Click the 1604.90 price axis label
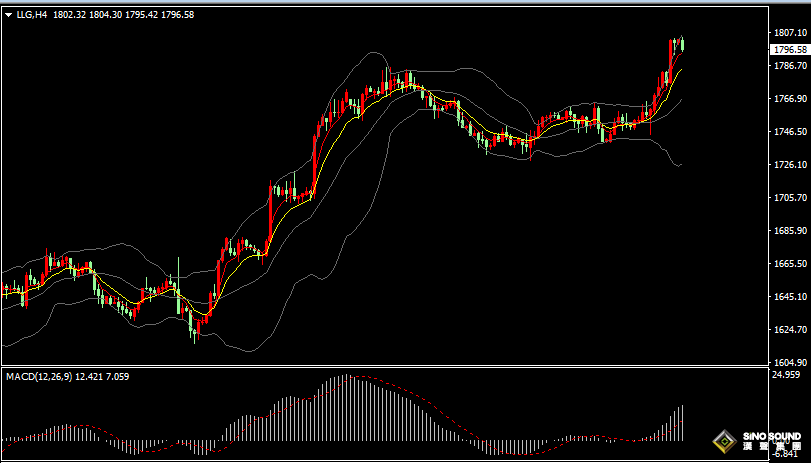This screenshot has width=811, height=463. [789, 363]
